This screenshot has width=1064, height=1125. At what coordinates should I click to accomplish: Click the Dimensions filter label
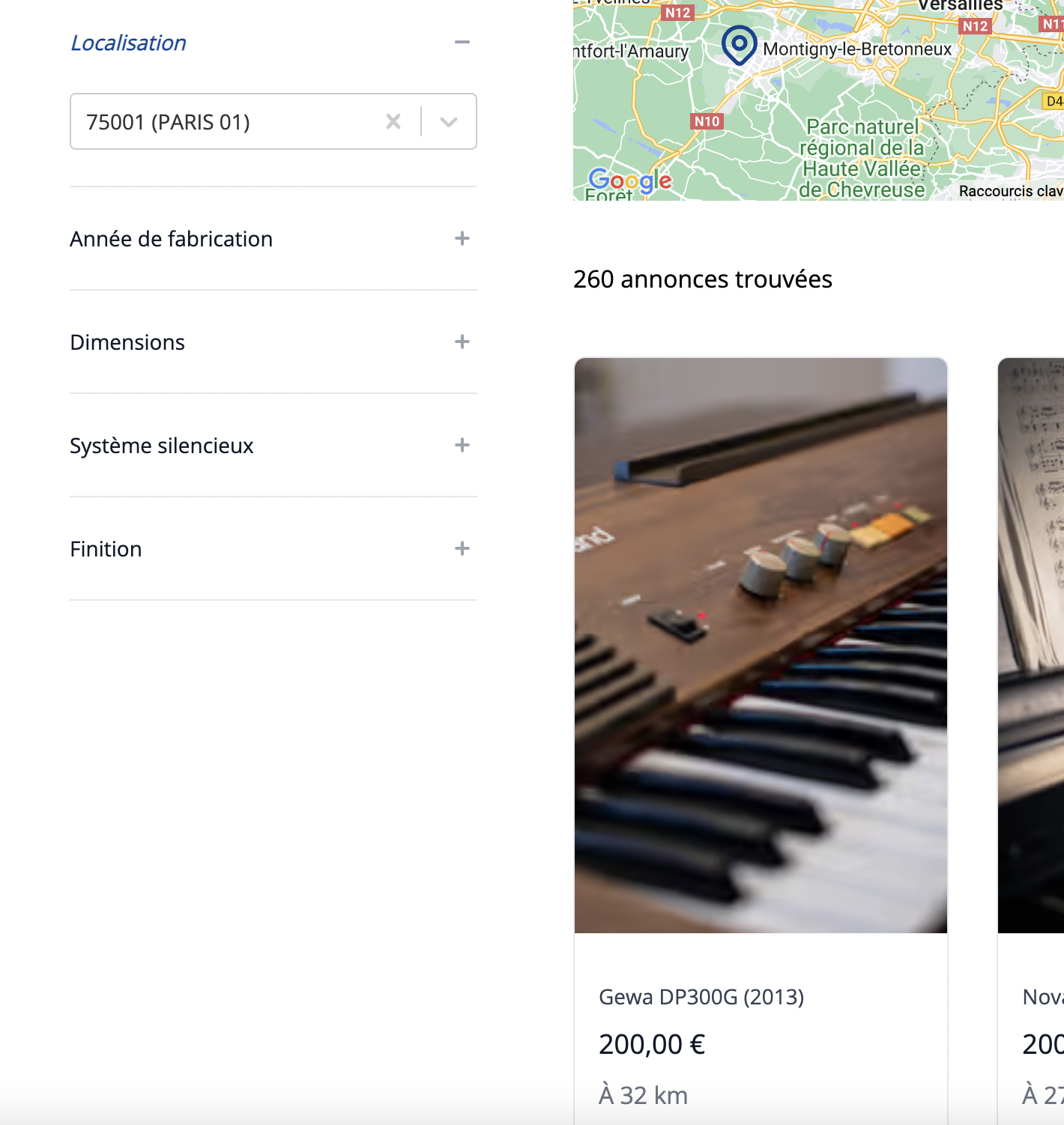[x=127, y=342]
